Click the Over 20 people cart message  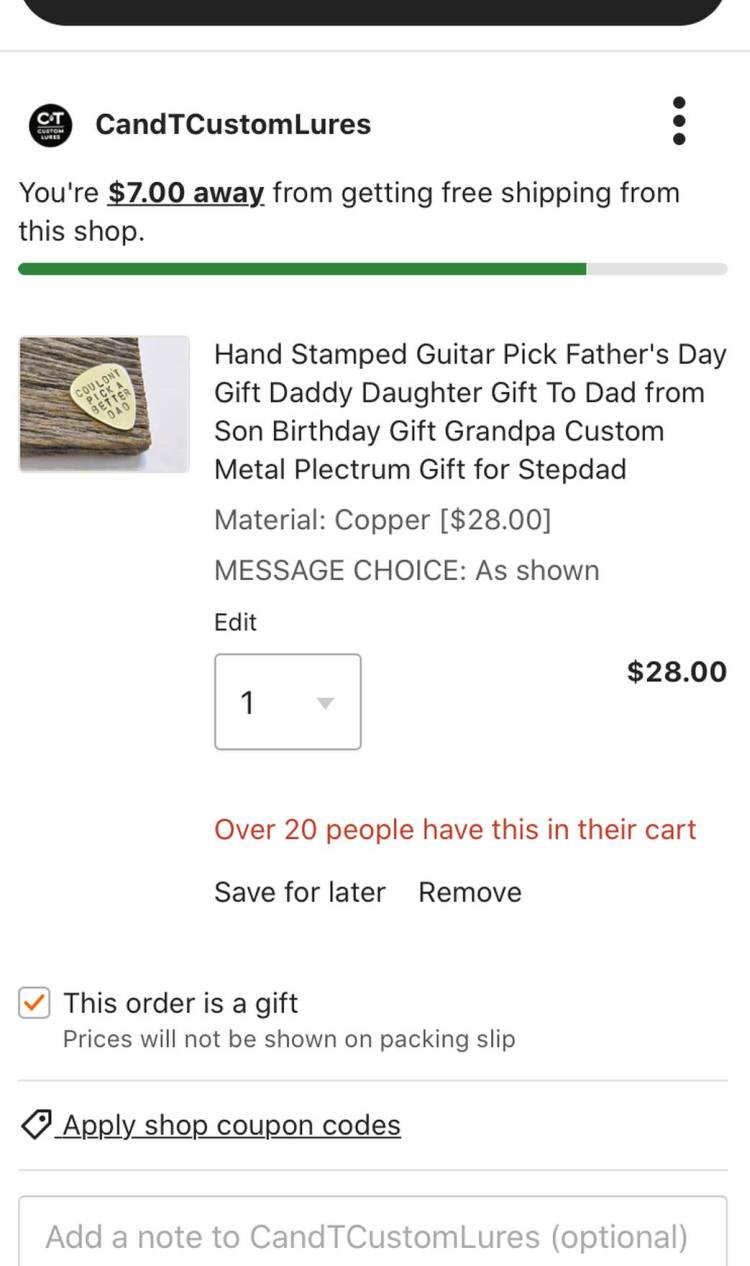click(x=455, y=829)
